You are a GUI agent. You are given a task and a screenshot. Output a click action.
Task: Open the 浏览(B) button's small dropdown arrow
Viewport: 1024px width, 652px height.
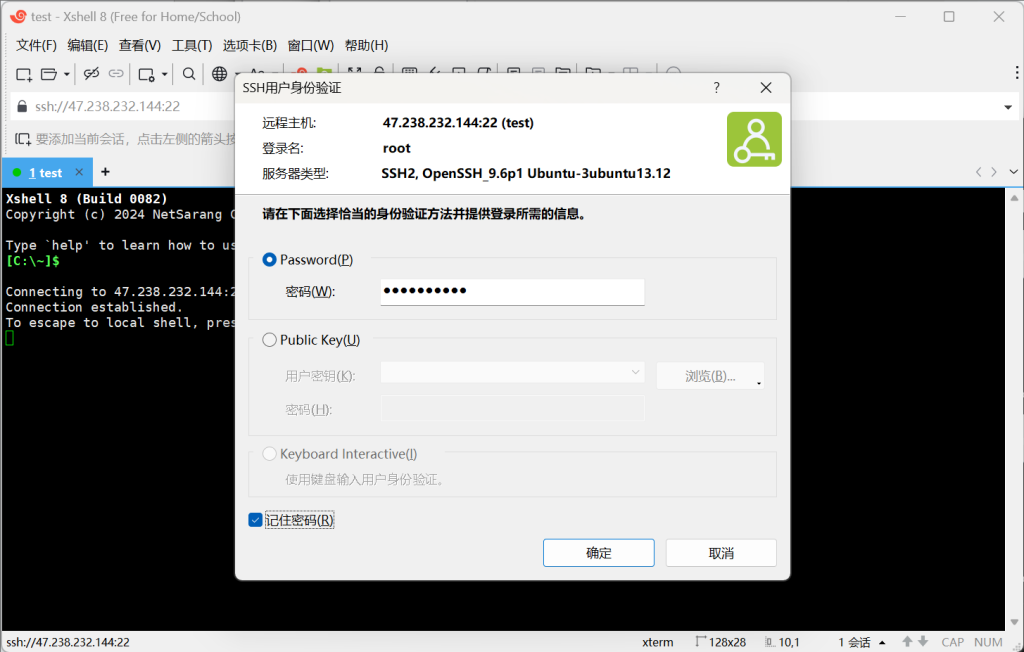pos(759,383)
